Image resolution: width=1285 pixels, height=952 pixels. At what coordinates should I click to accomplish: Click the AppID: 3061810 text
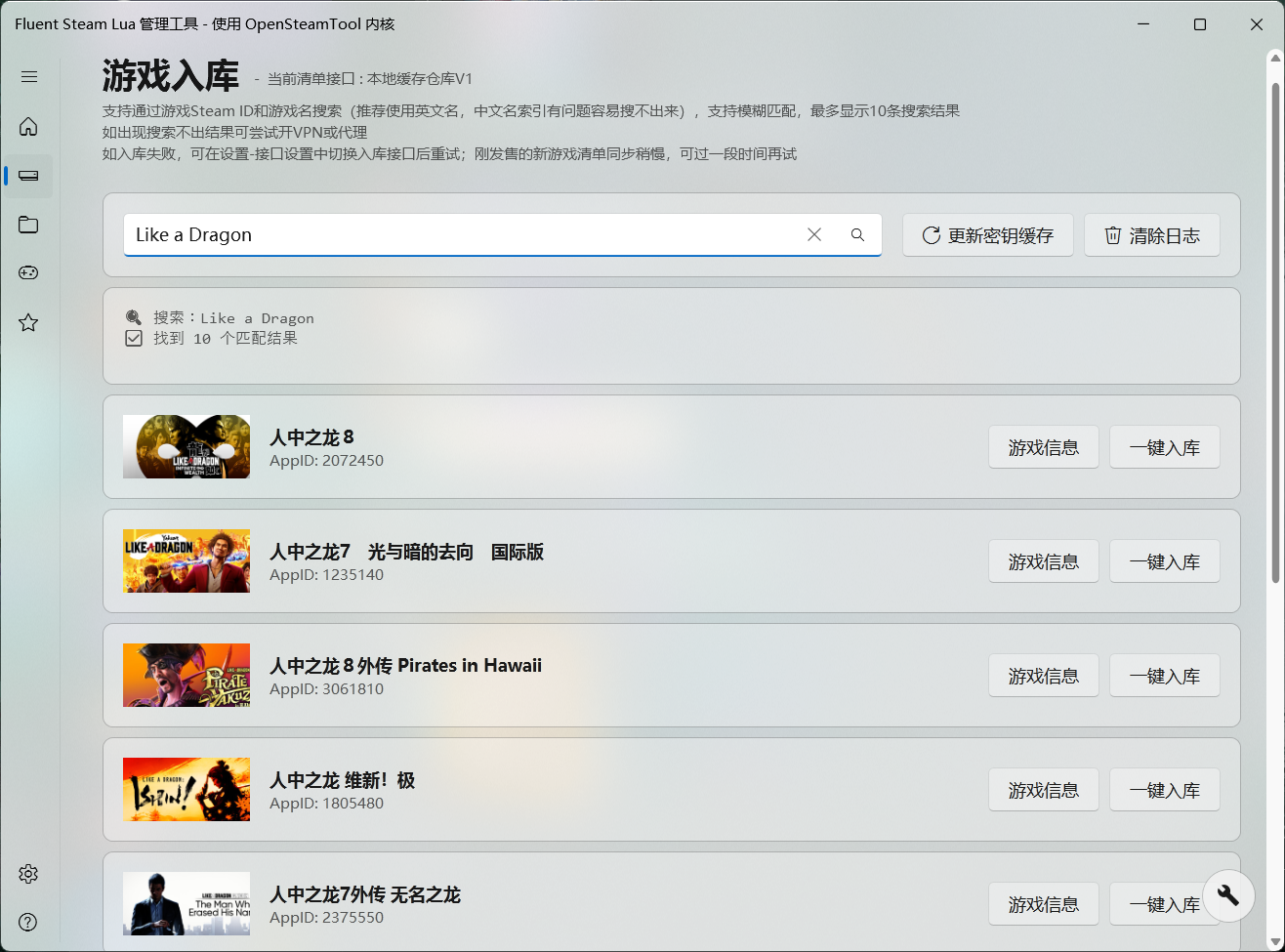pos(326,688)
